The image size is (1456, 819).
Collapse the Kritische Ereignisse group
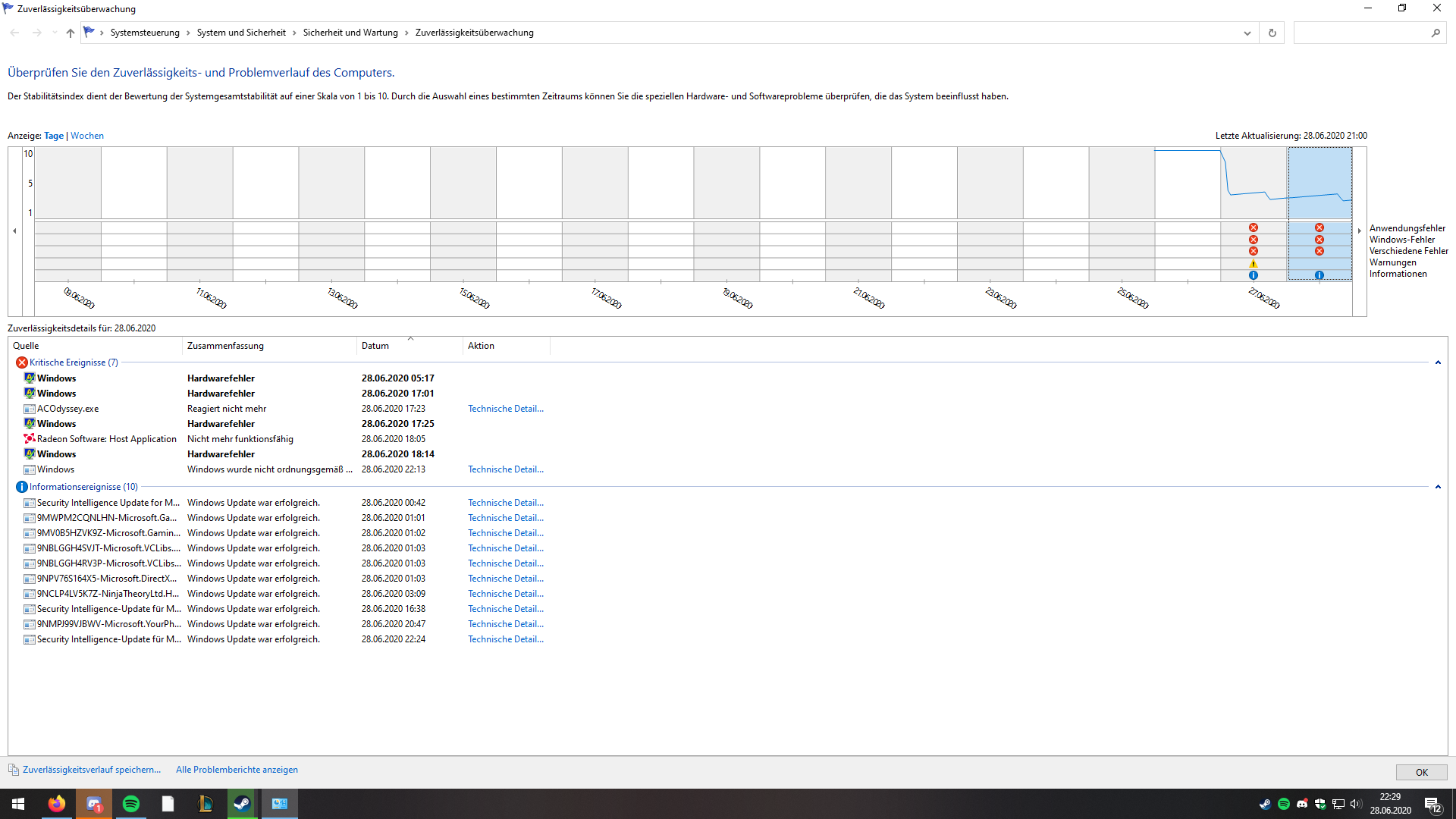click(1437, 362)
